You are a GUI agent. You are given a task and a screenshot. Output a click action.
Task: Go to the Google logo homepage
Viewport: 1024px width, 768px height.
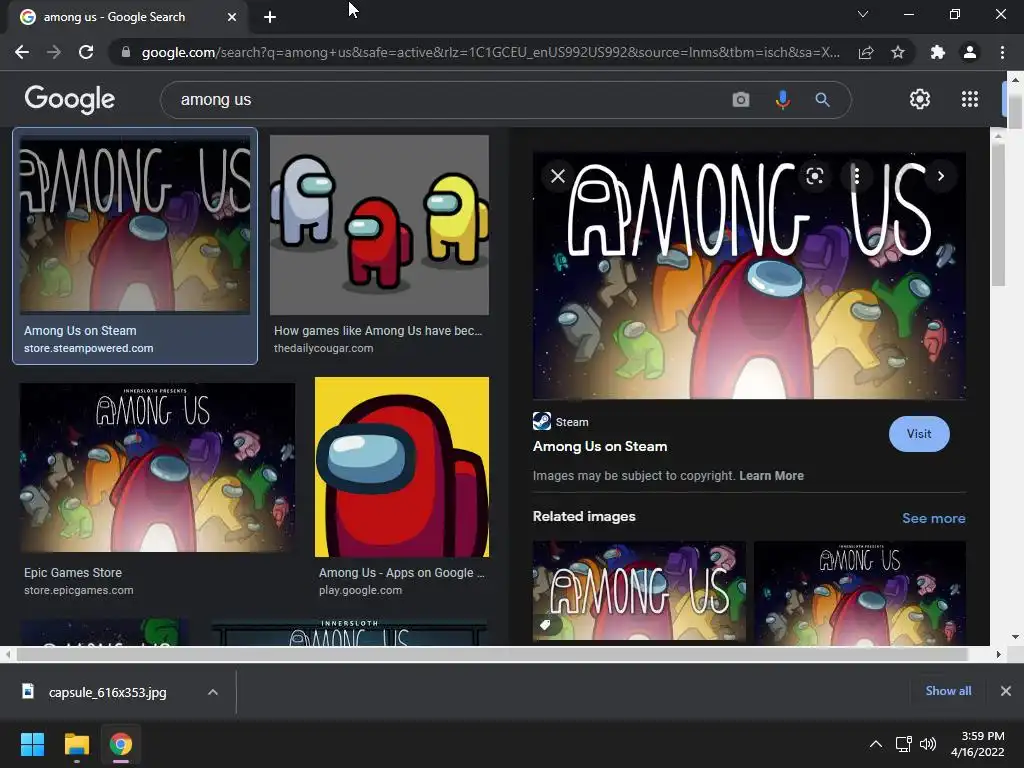pos(70,99)
